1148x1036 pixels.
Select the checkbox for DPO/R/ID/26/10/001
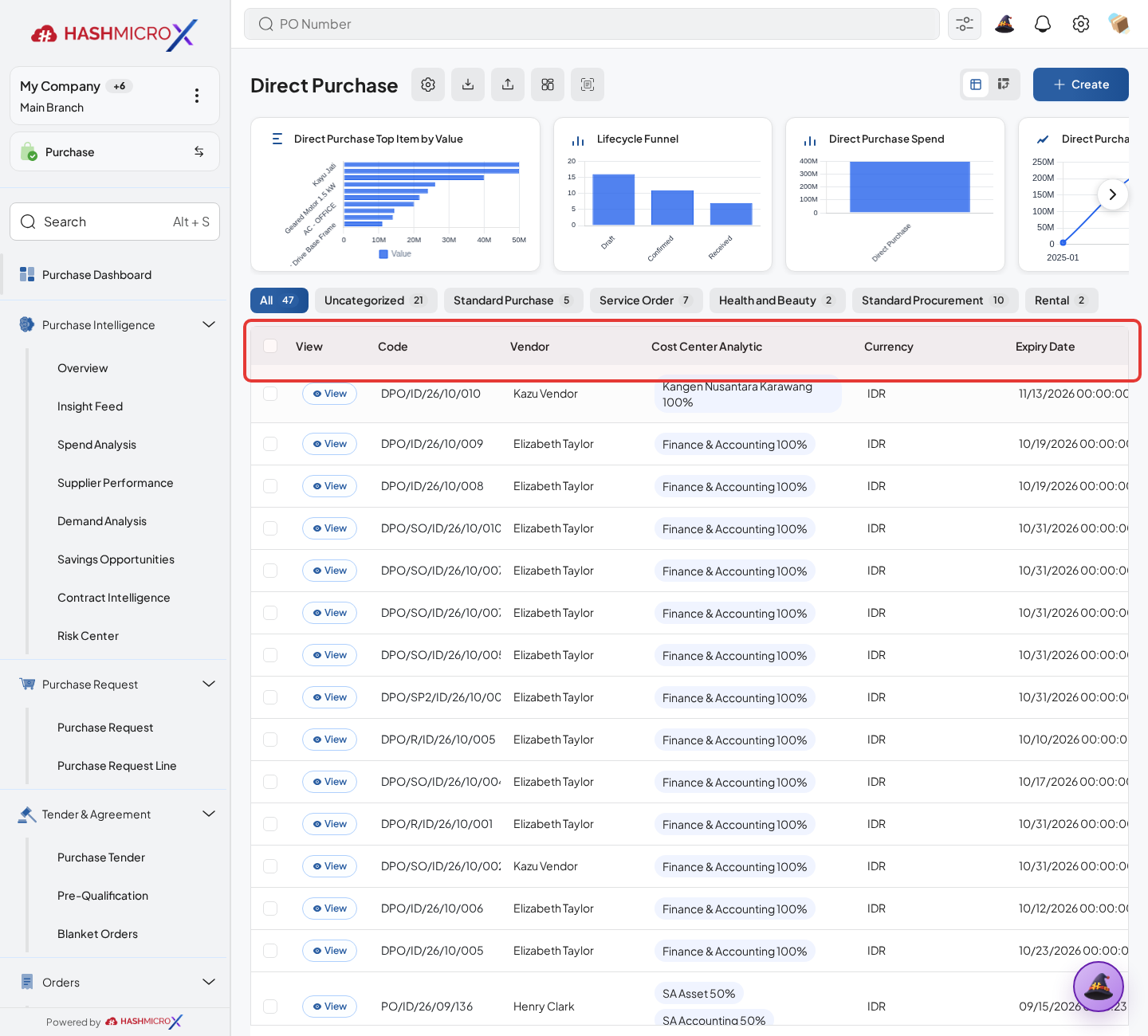point(270,824)
